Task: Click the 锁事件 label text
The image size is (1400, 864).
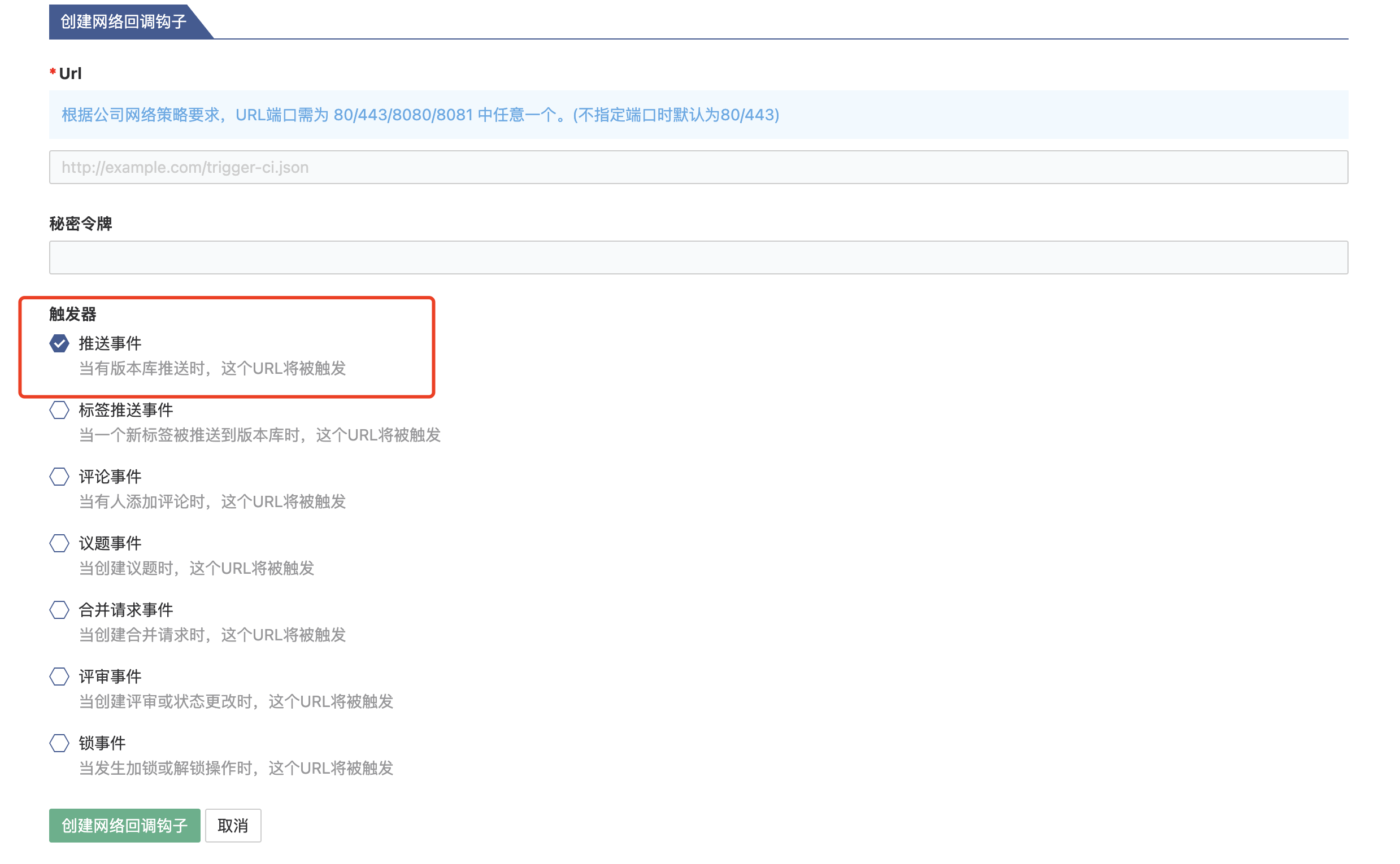Action: pos(102,743)
